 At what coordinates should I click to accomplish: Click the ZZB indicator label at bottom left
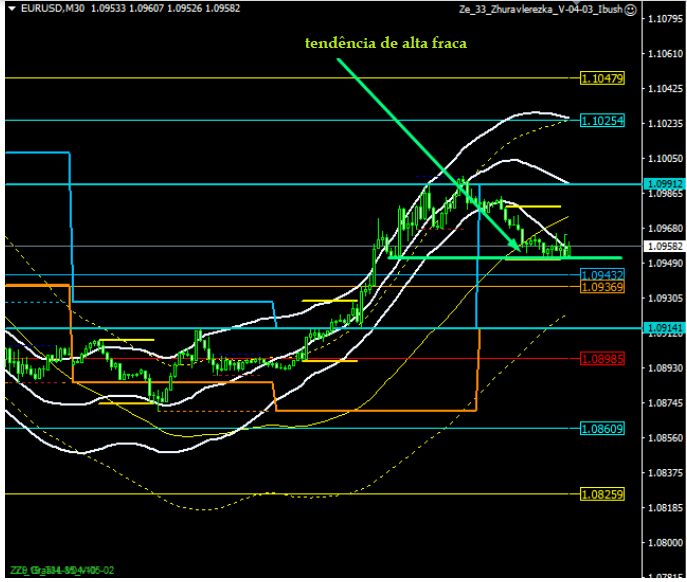[x=58, y=571]
